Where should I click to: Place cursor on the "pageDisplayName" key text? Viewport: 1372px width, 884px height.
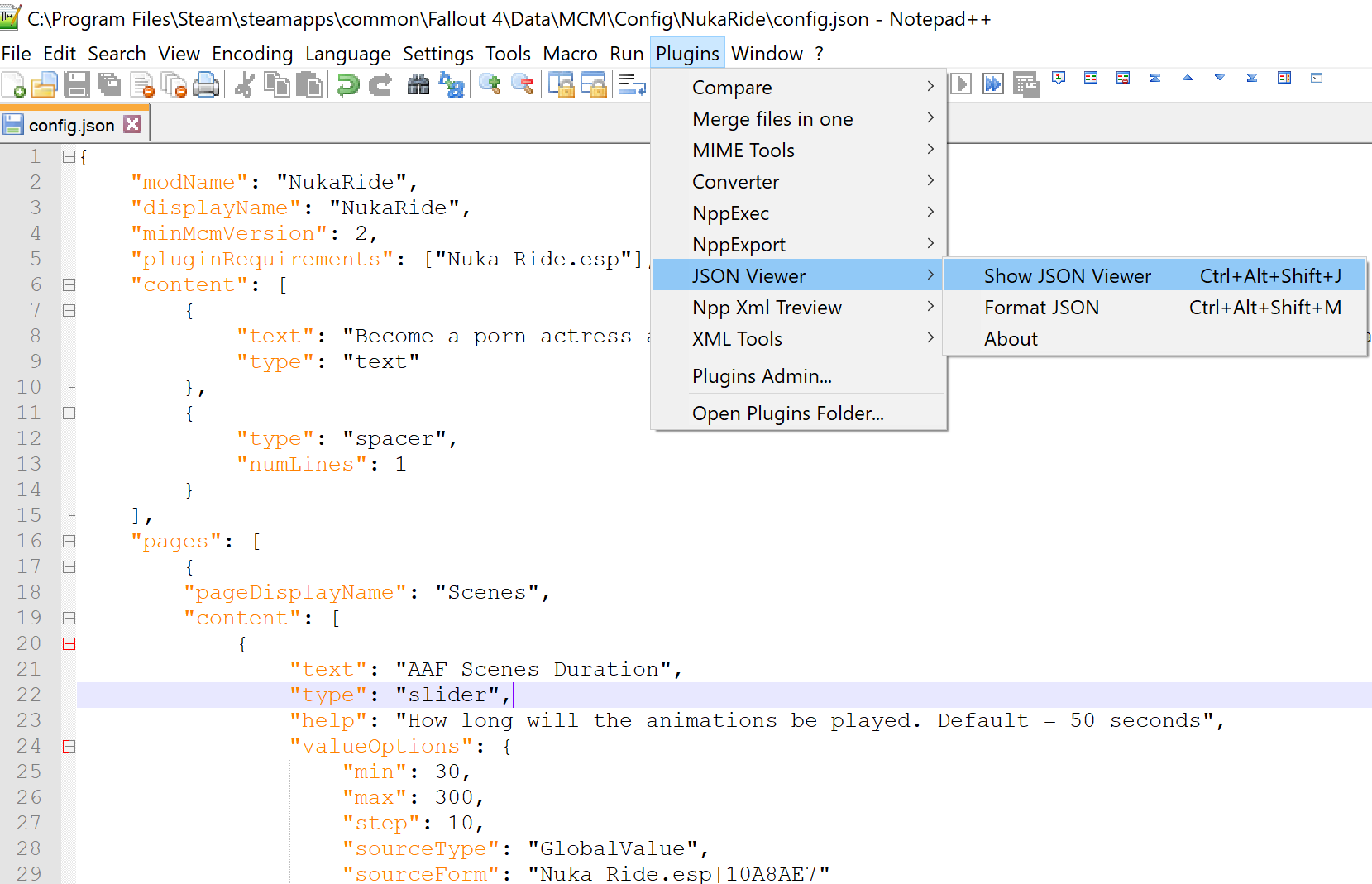coord(295,592)
